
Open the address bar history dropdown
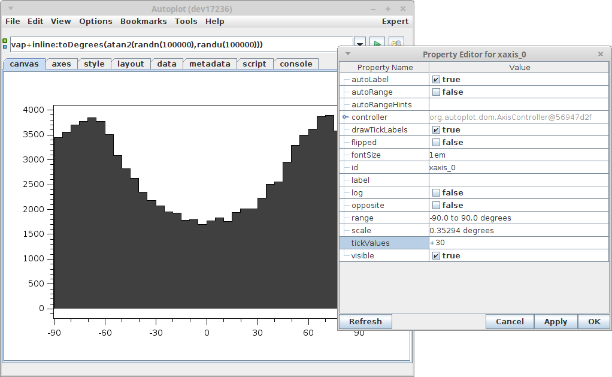click(x=360, y=43)
